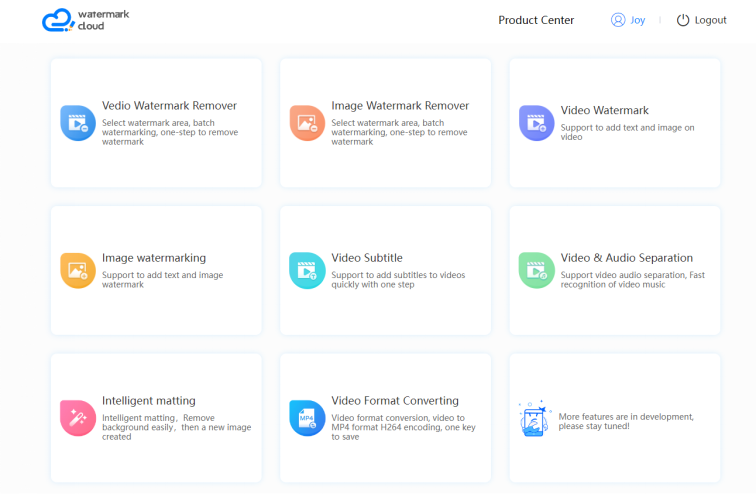
Task: Select the Image Watermark Remover title
Action: click(400, 106)
